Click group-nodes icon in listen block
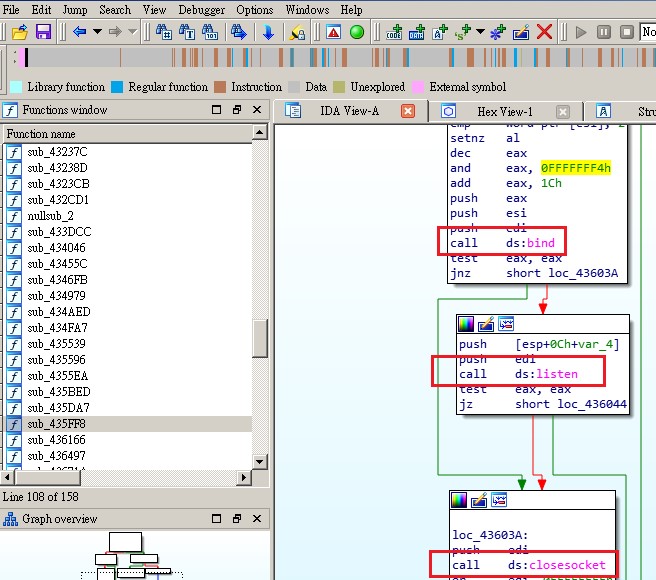This screenshot has height=580, width=656. 506,324
